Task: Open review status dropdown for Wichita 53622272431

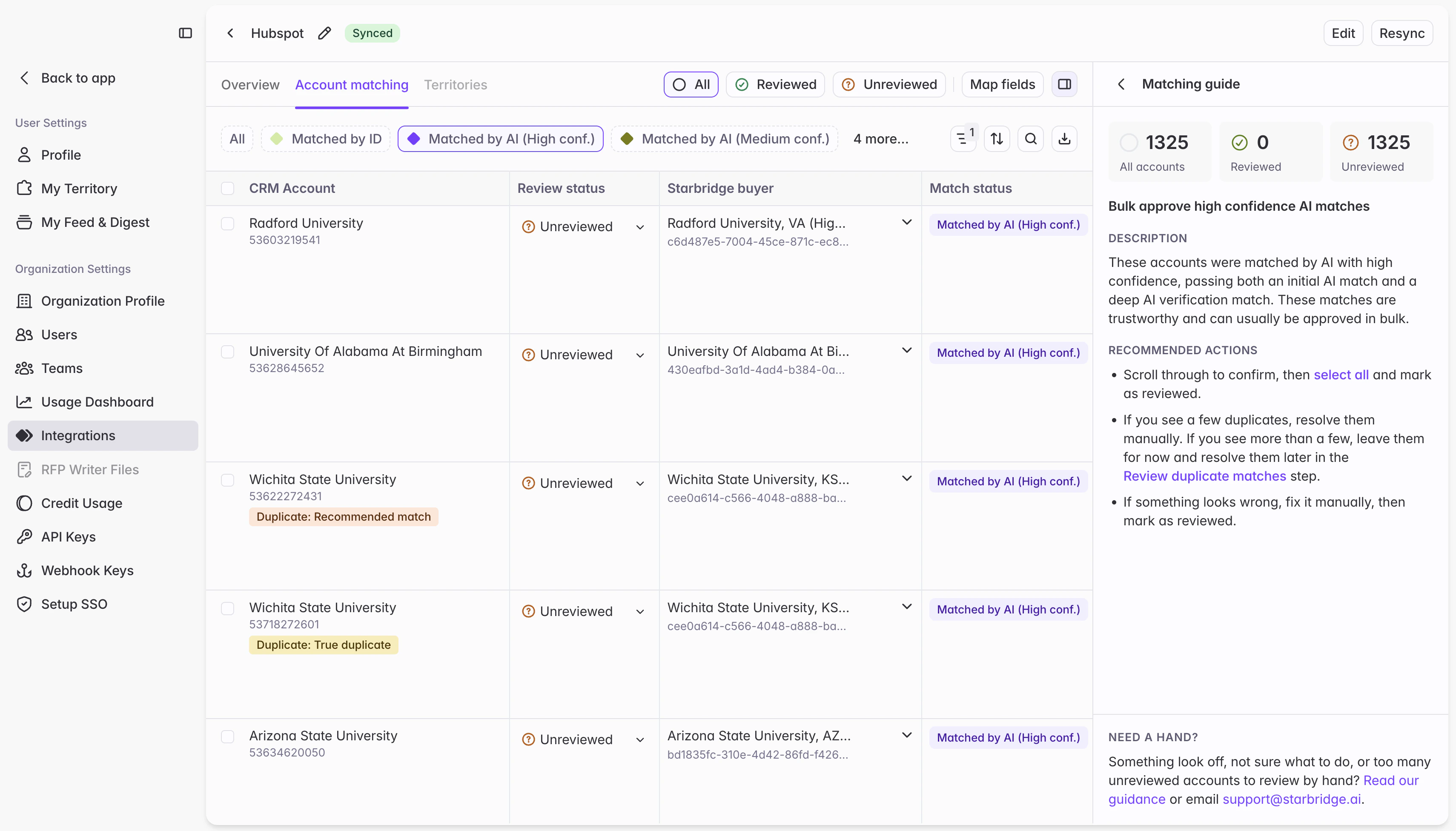Action: (x=583, y=484)
